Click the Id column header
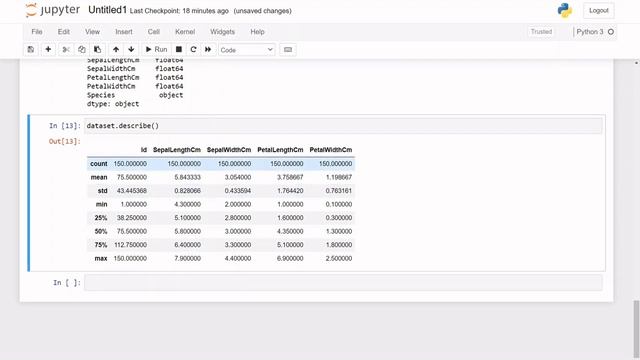The image size is (640, 360). pyautogui.click(x=144, y=150)
